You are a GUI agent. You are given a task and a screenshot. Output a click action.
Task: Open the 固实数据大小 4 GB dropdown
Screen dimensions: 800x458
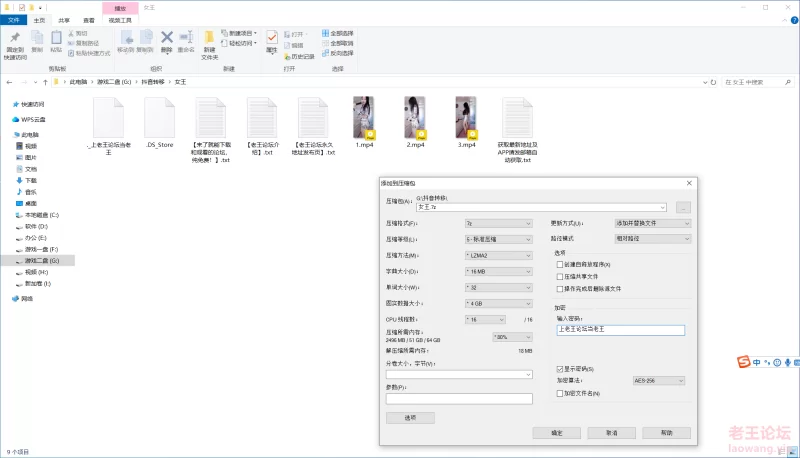[498, 303]
